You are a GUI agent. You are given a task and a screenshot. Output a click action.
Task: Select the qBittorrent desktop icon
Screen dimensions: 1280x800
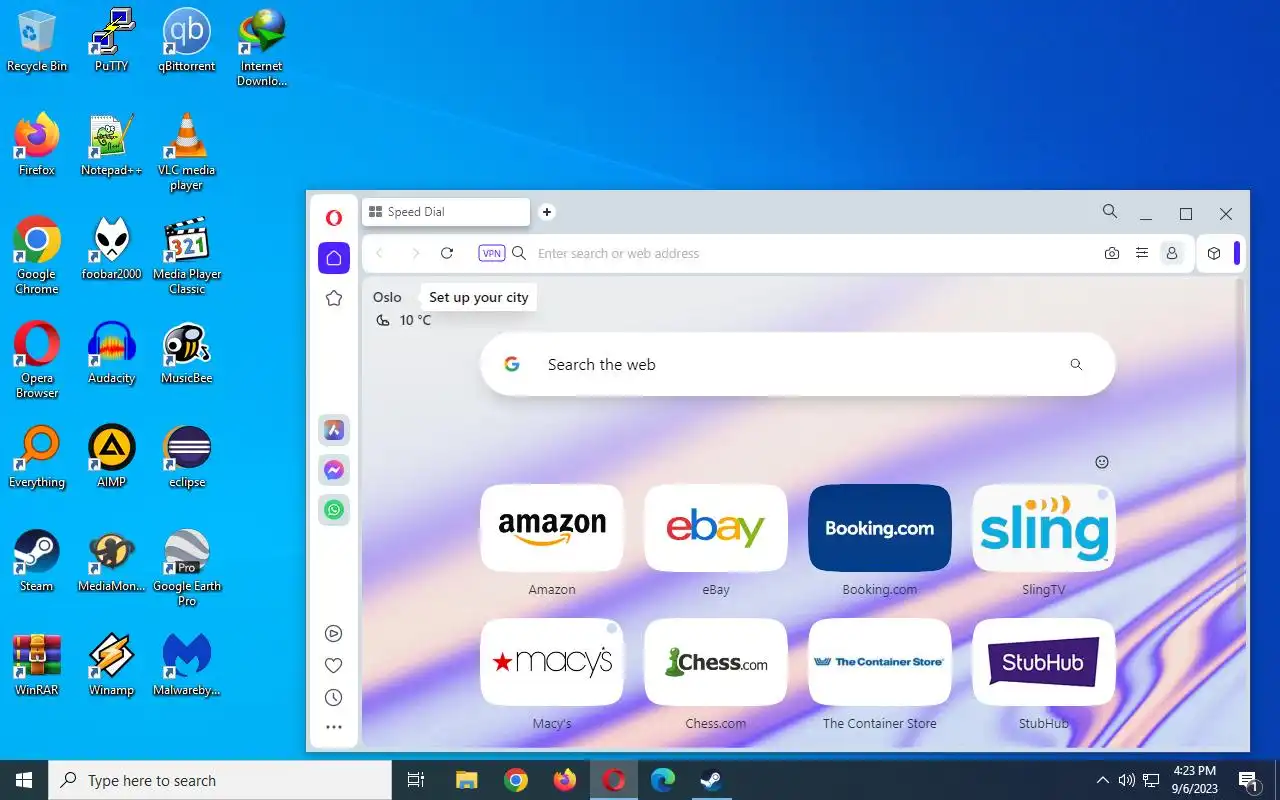tap(187, 42)
